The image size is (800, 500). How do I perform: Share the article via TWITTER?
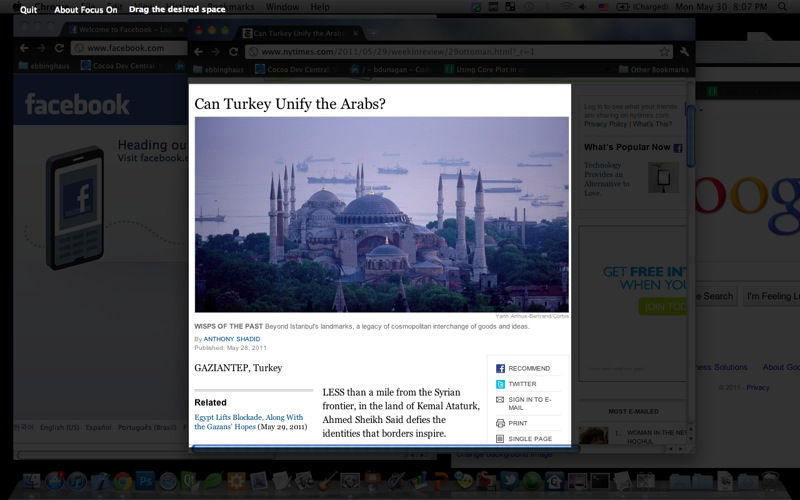pyautogui.click(x=516, y=384)
